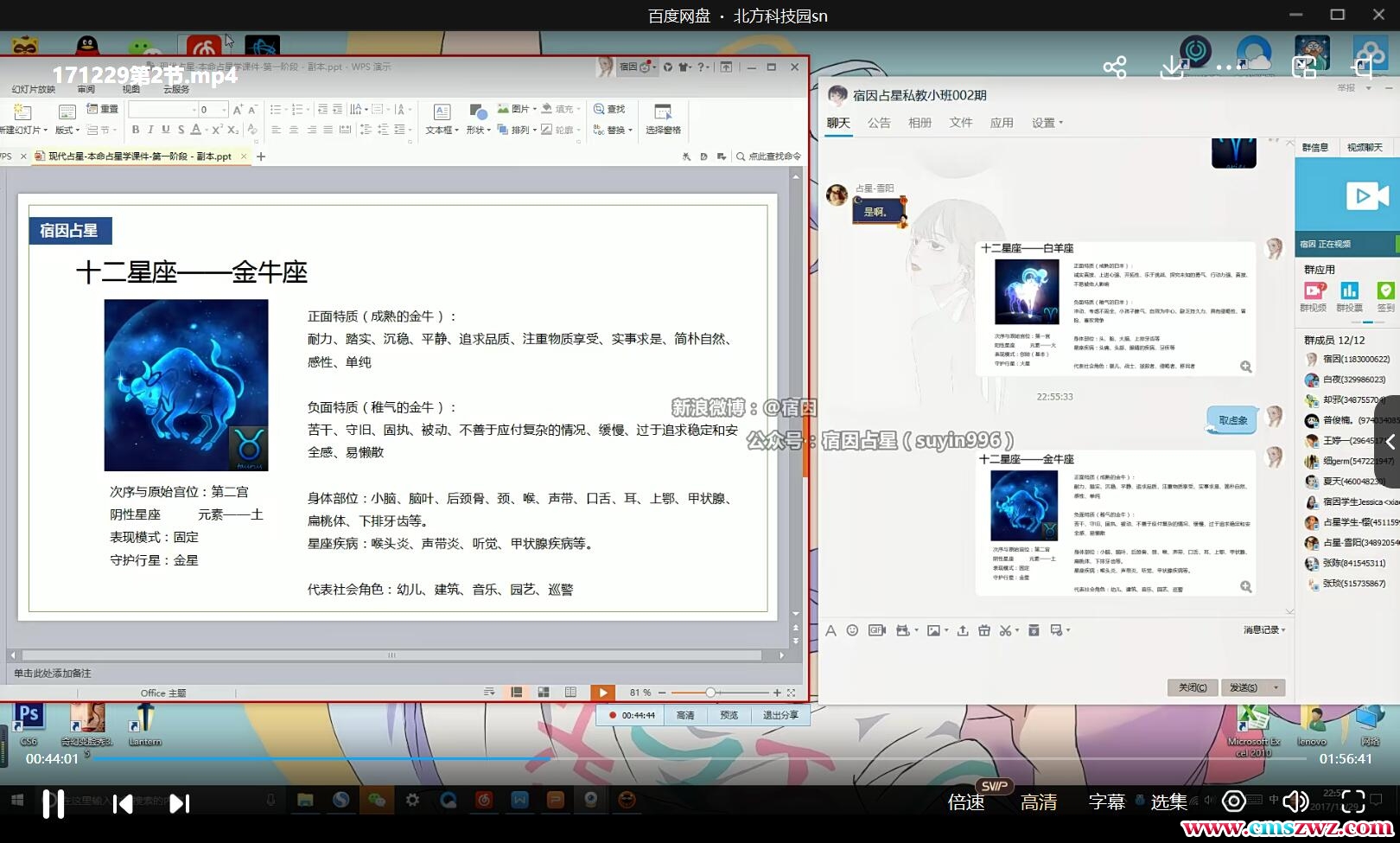Mute audio using the speaker icon

pos(1295,801)
